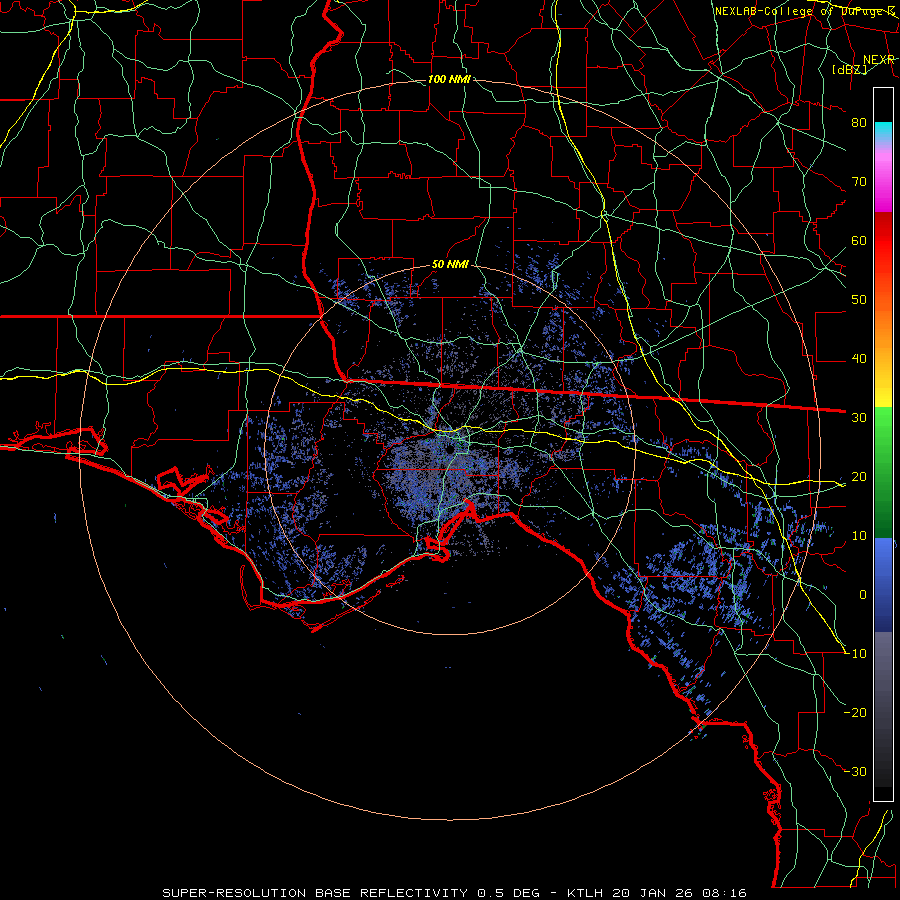Image resolution: width=900 pixels, height=900 pixels.
Task: Click the 10 dBZ scale value
Action: tap(859, 536)
